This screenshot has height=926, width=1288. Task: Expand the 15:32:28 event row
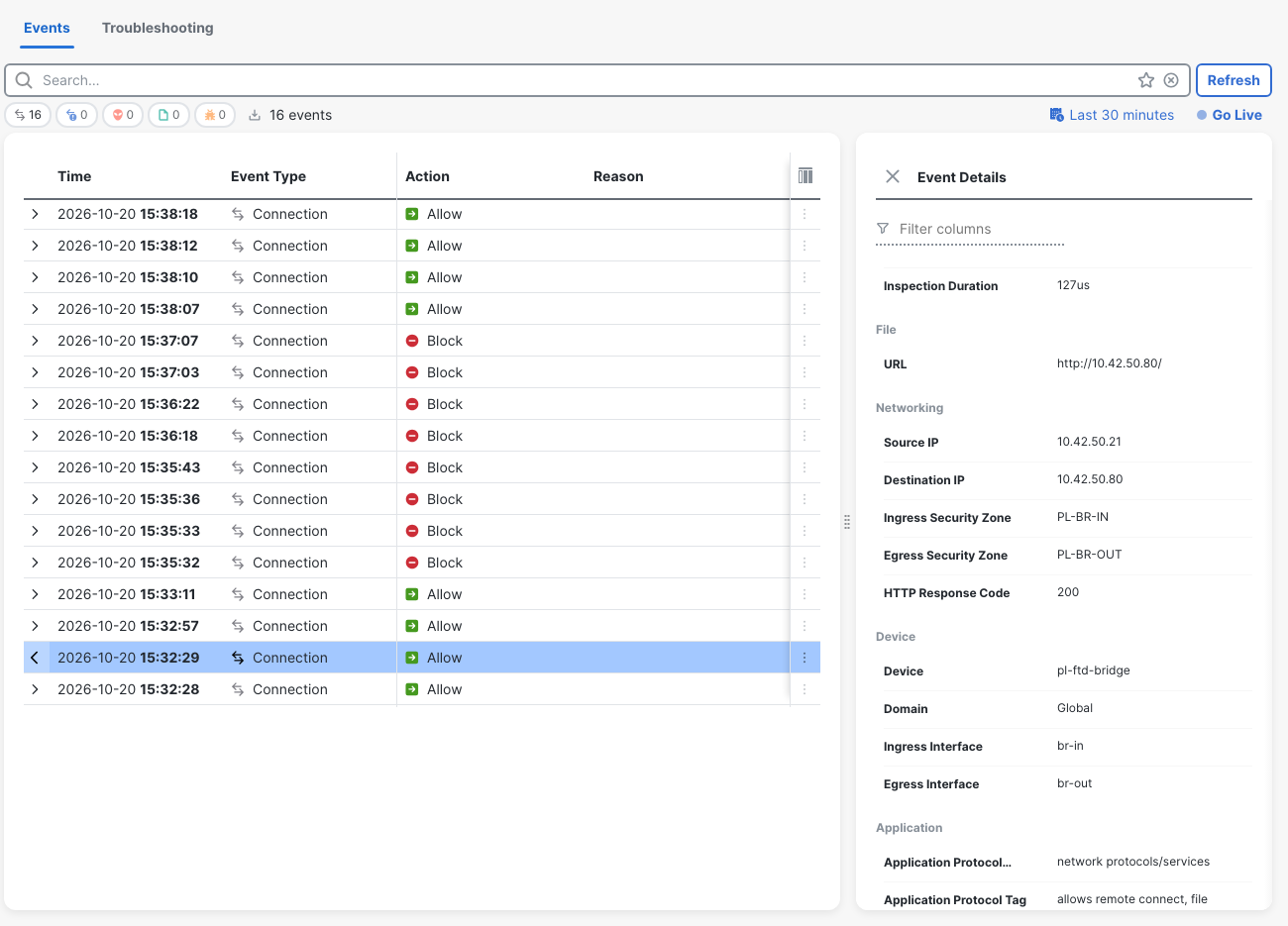pyautogui.click(x=35, y=689)
